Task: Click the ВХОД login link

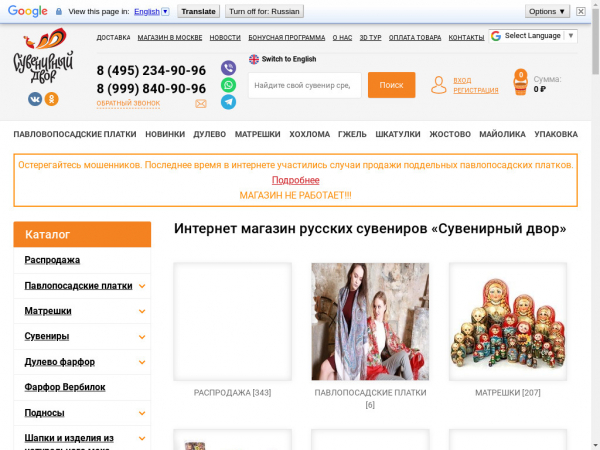Action: click(462, 80)
